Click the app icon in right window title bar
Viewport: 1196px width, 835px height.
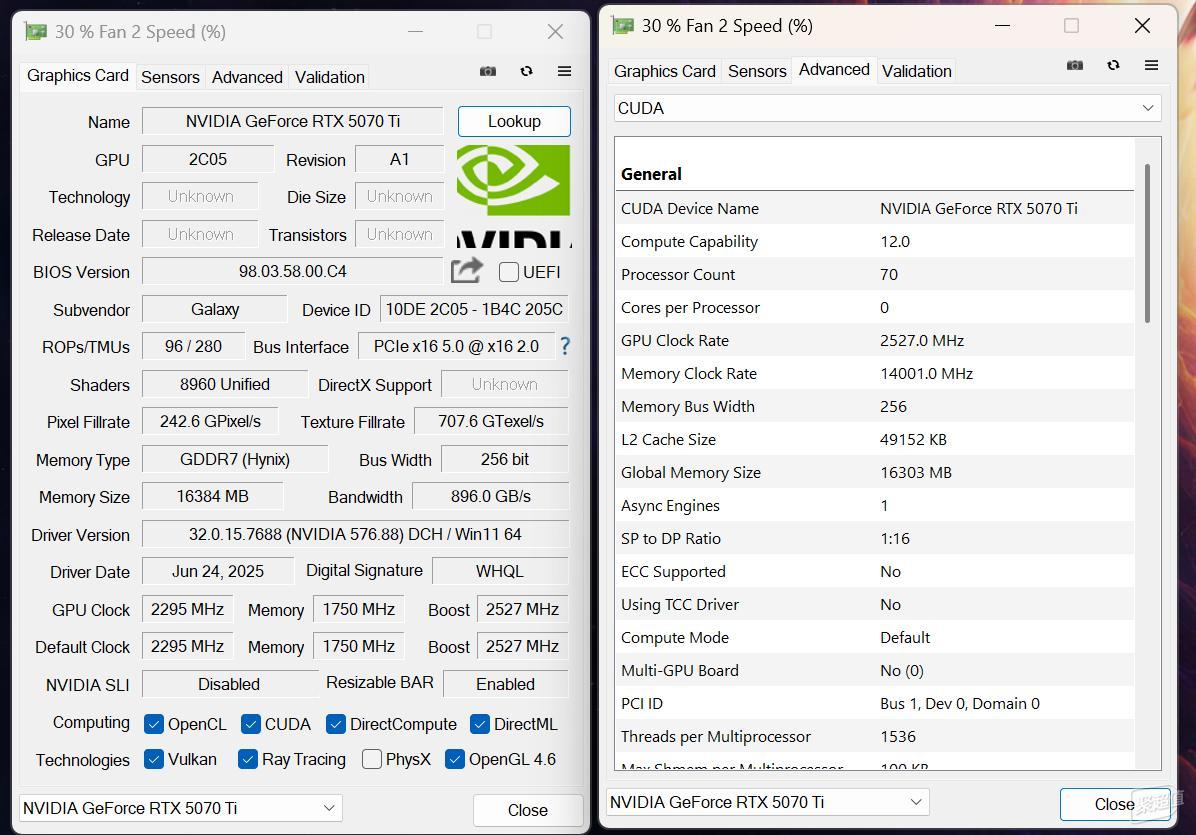(623, 25)
